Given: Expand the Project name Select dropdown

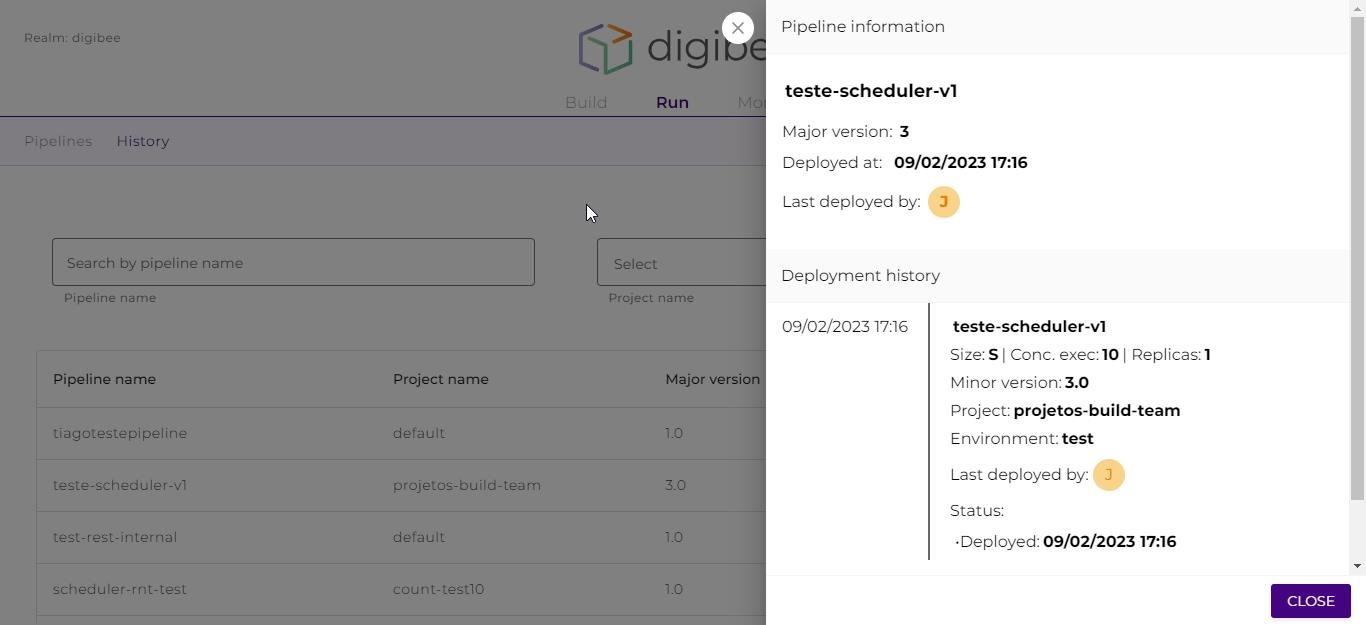Looking at the screenshot, I should click(x=680, y=263).
